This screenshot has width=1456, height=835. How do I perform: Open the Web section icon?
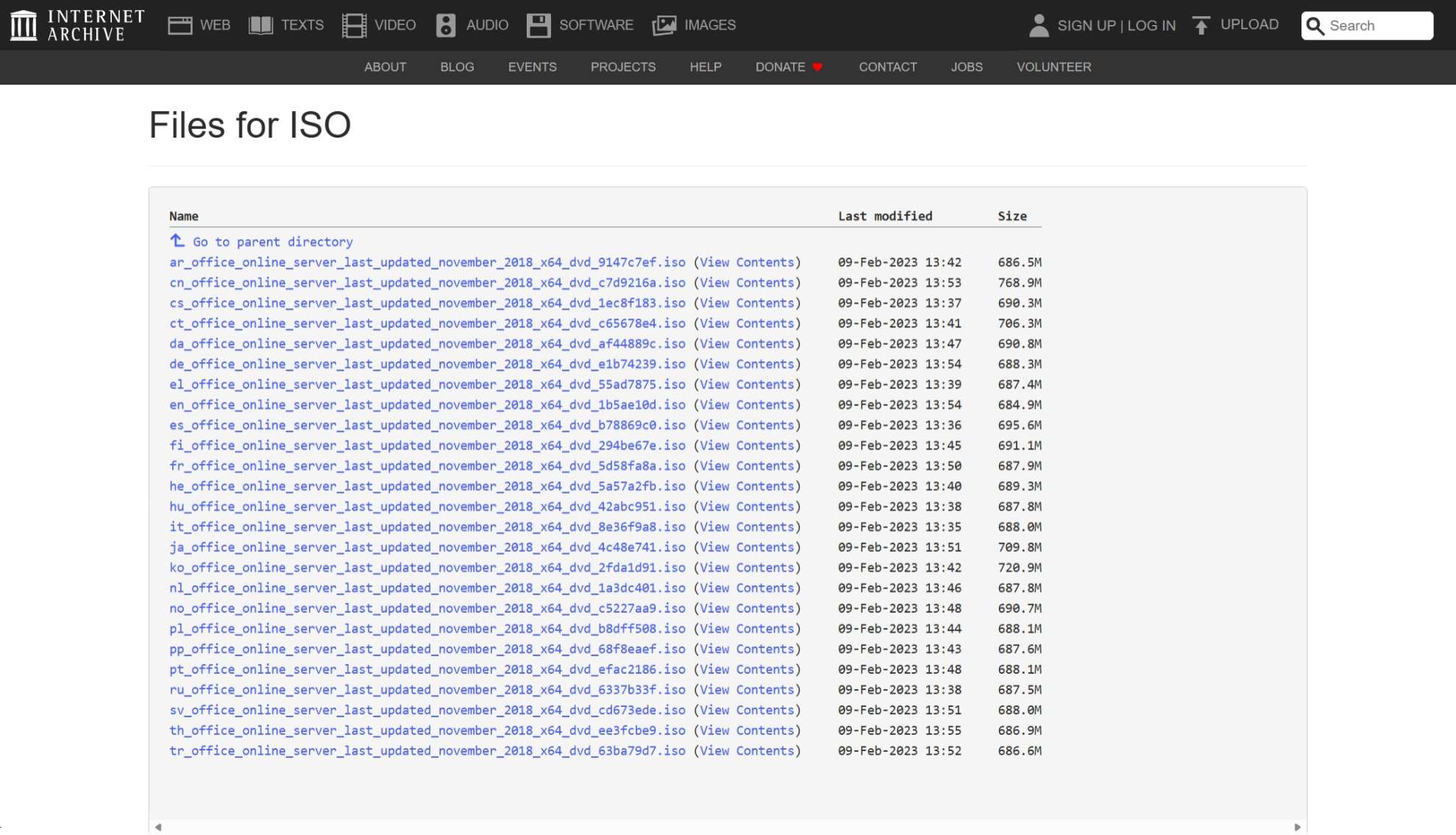point(180,25)
